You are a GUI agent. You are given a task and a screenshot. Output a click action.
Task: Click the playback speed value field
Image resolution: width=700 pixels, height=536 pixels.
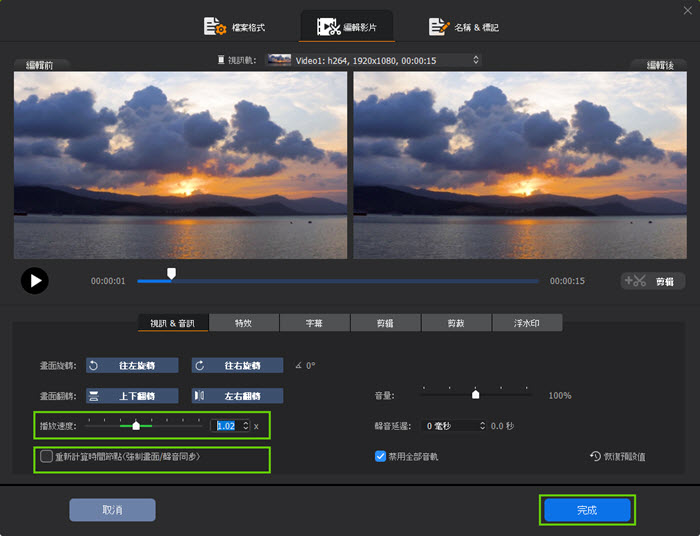226,426
